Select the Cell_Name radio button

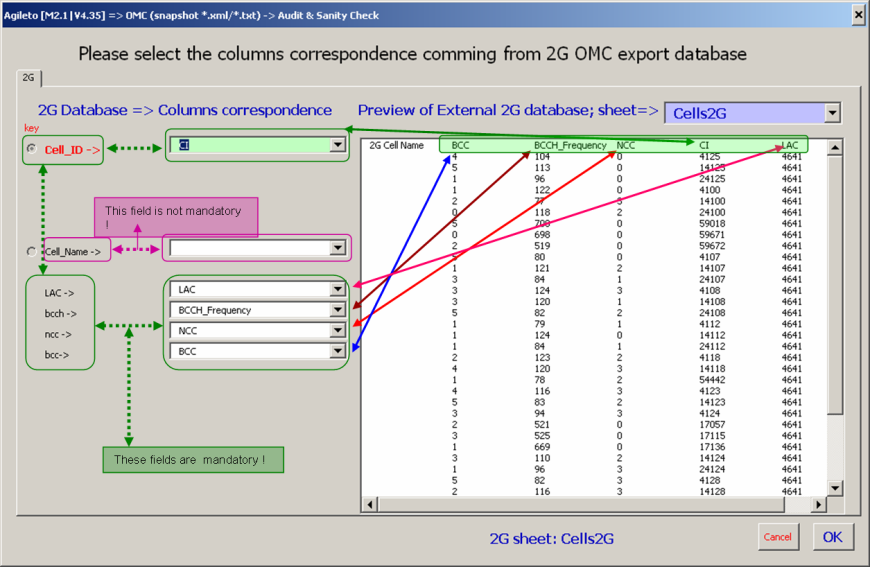(32, 252)
